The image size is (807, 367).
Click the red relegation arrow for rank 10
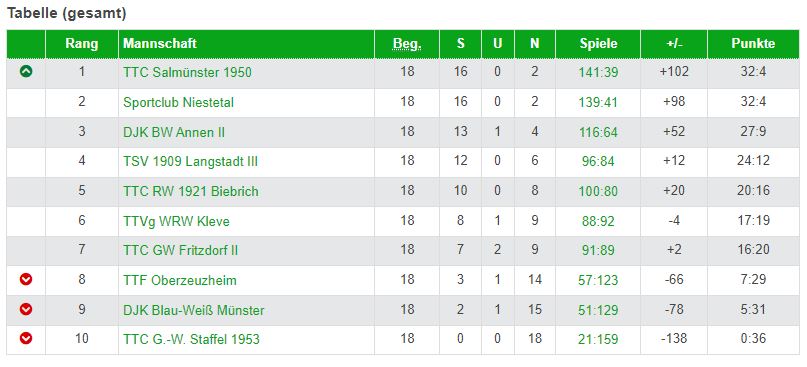[x=26, y=339]
